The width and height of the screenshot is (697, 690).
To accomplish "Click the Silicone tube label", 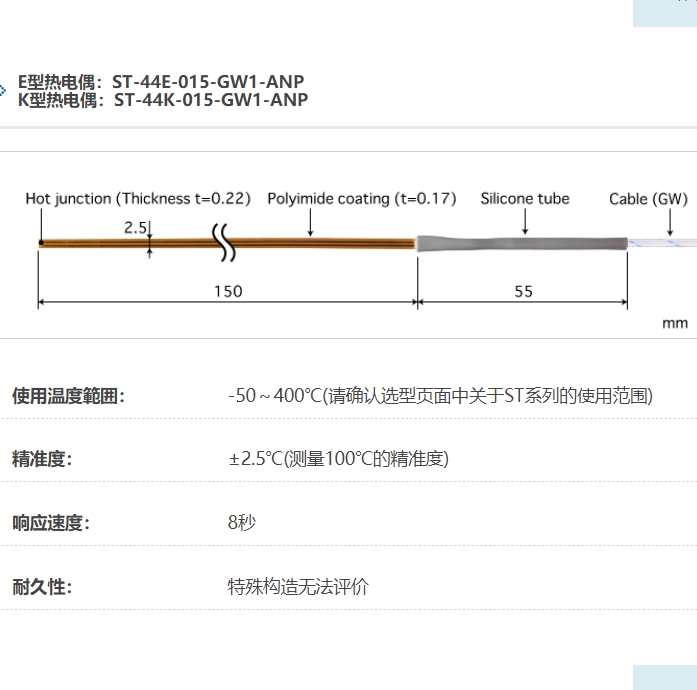I will 525,199.
